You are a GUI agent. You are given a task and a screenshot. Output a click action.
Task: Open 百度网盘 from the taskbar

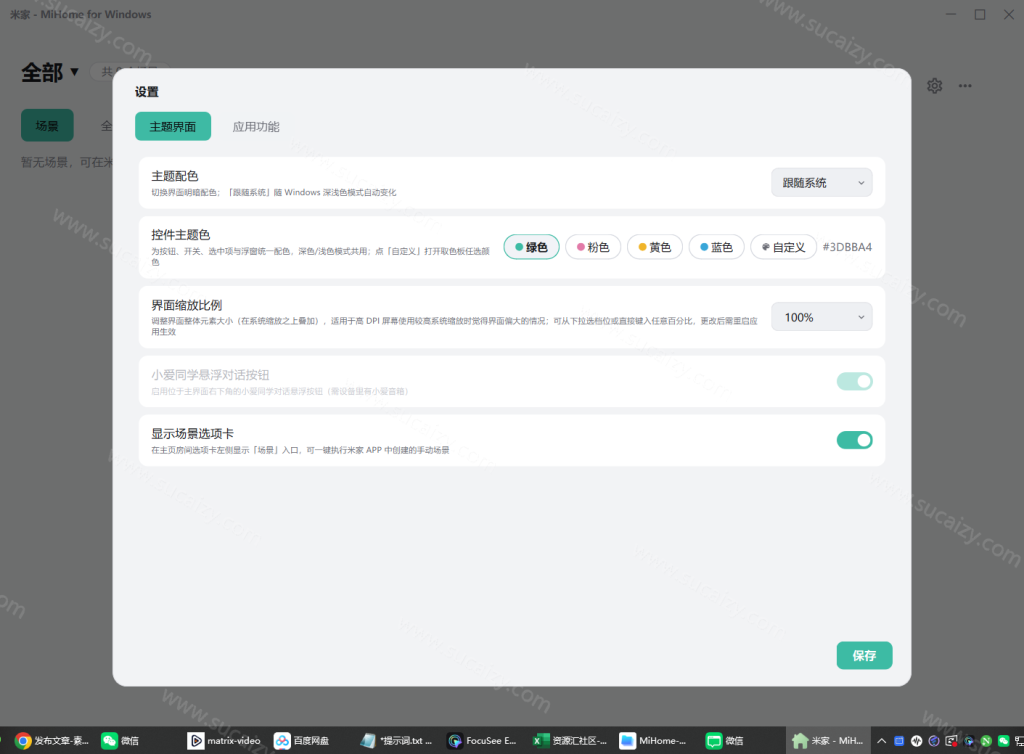click(x=302, y=740)
